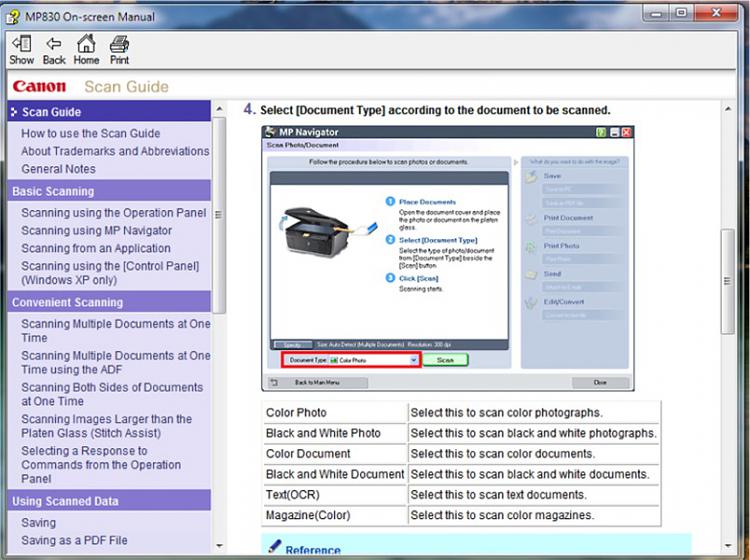The image size is (750, 560).
Task: Minimize the On-screen Manual window
Action: click(x=656, y=13)
